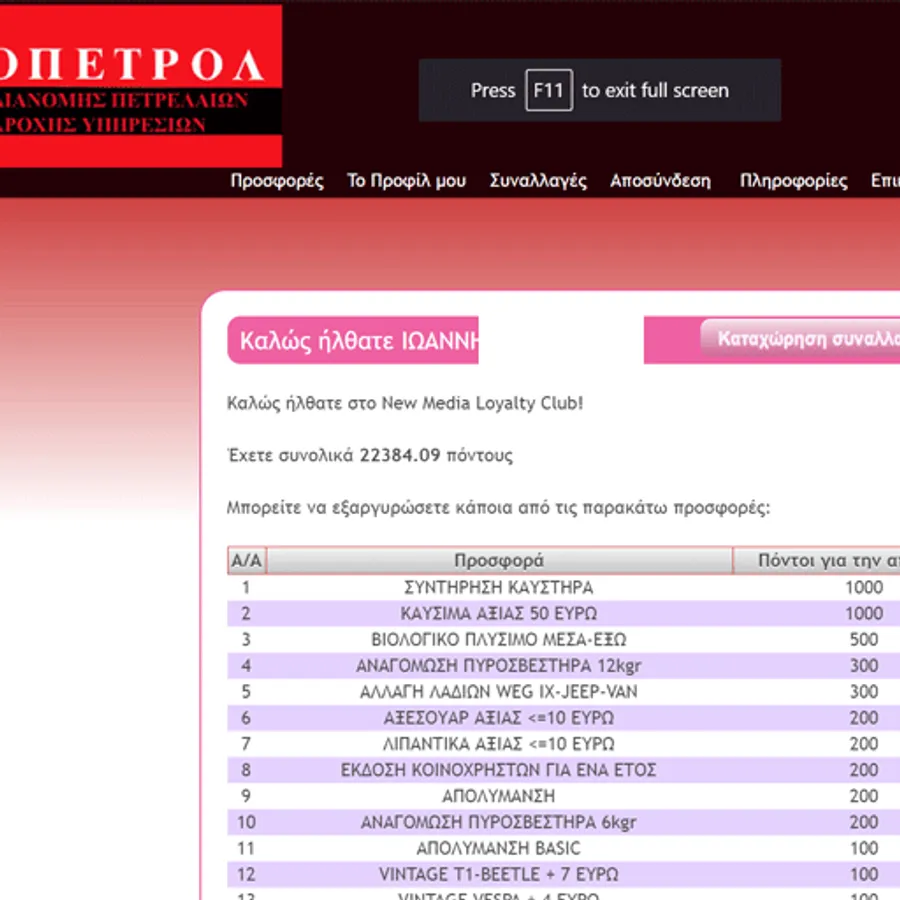Select Αποσύνδεση to log out
This screenshot has height=900, width=900.
coord(660,181)
